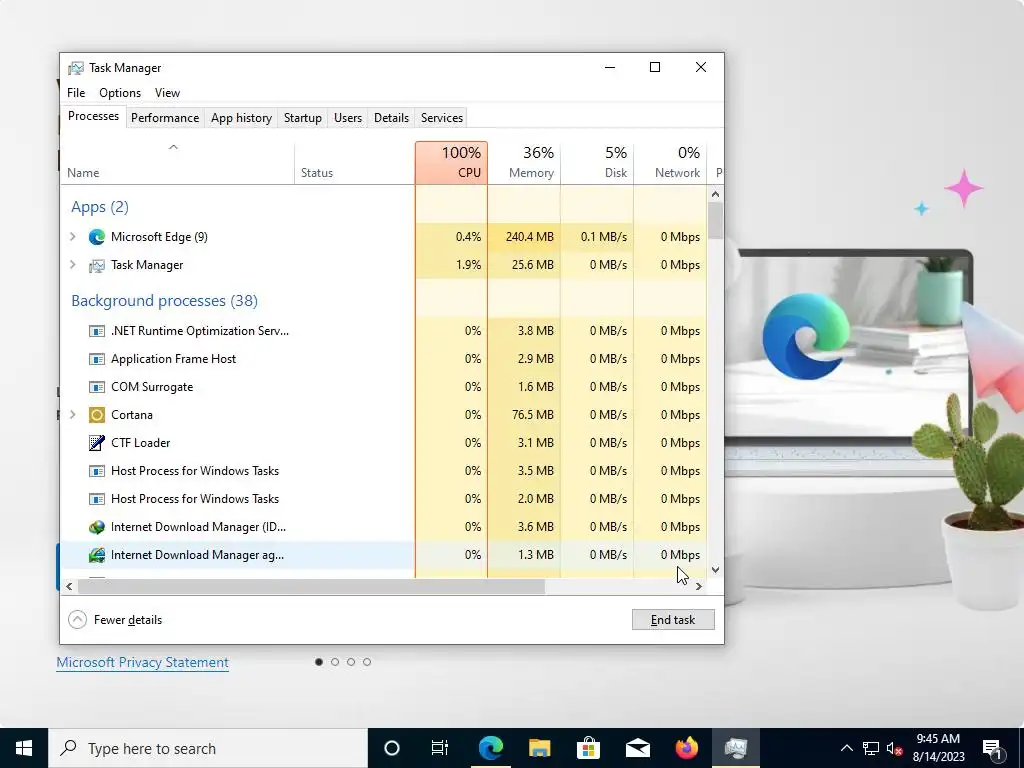Viewport: 1024px width, 768px height.
Task: Open the View menu
Action: coord(167,93)
